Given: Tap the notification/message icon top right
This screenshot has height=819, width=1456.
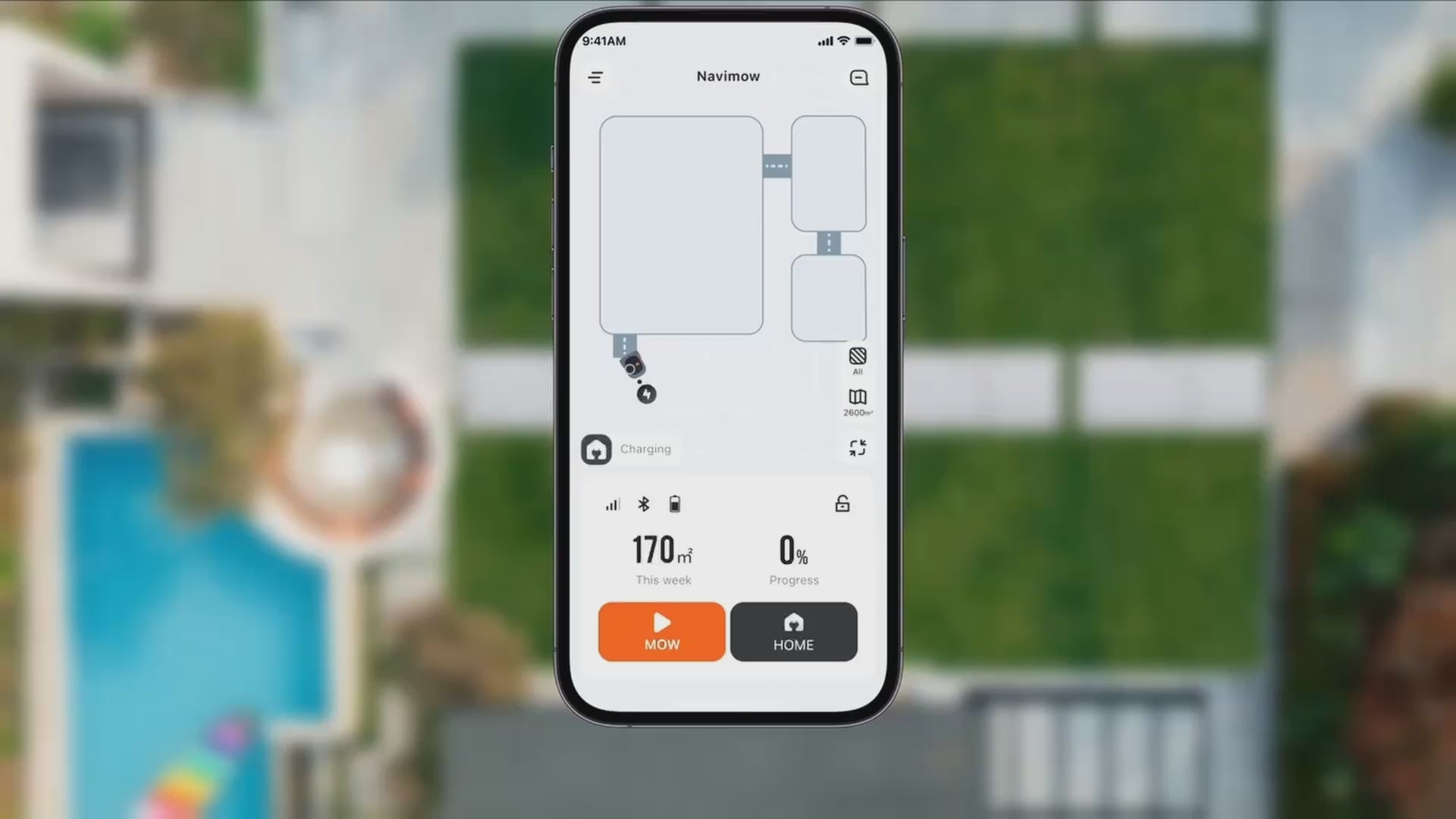Looking at the screenshot, I should point(858,77).
